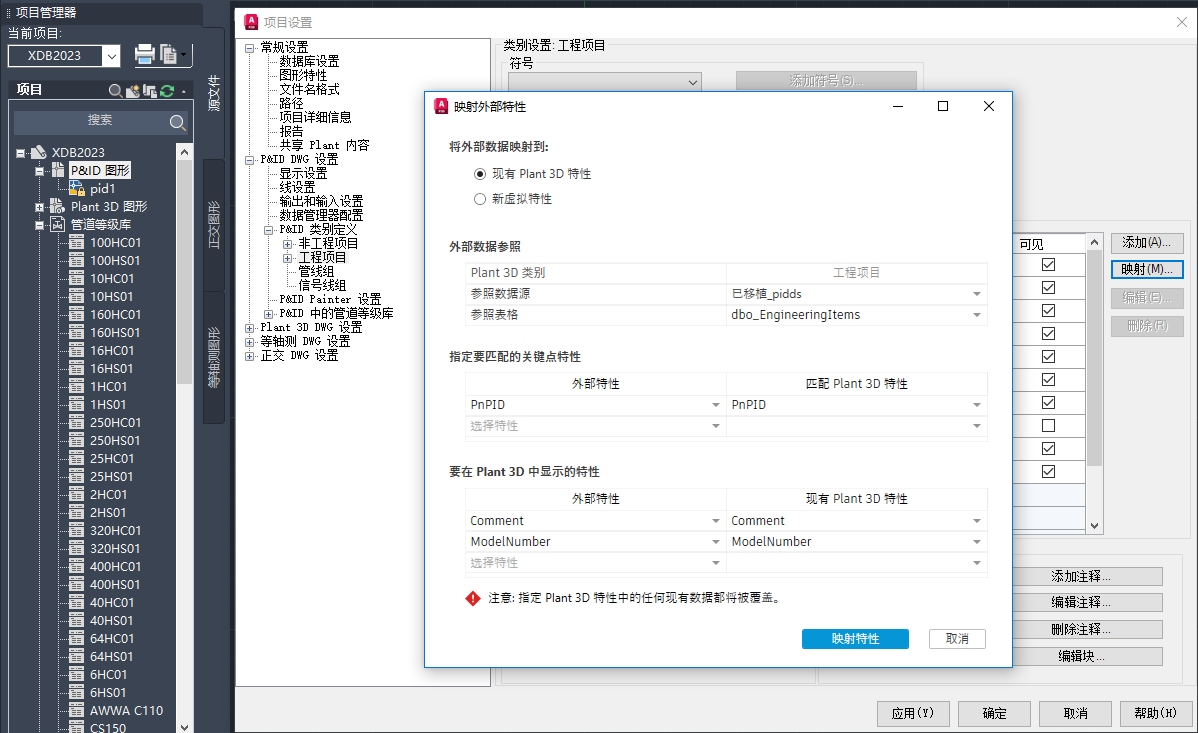The width and height of the screenshot is (1198, 733).
Task: Select 数据库设置 in the settings tree
Action: point(309,61)
